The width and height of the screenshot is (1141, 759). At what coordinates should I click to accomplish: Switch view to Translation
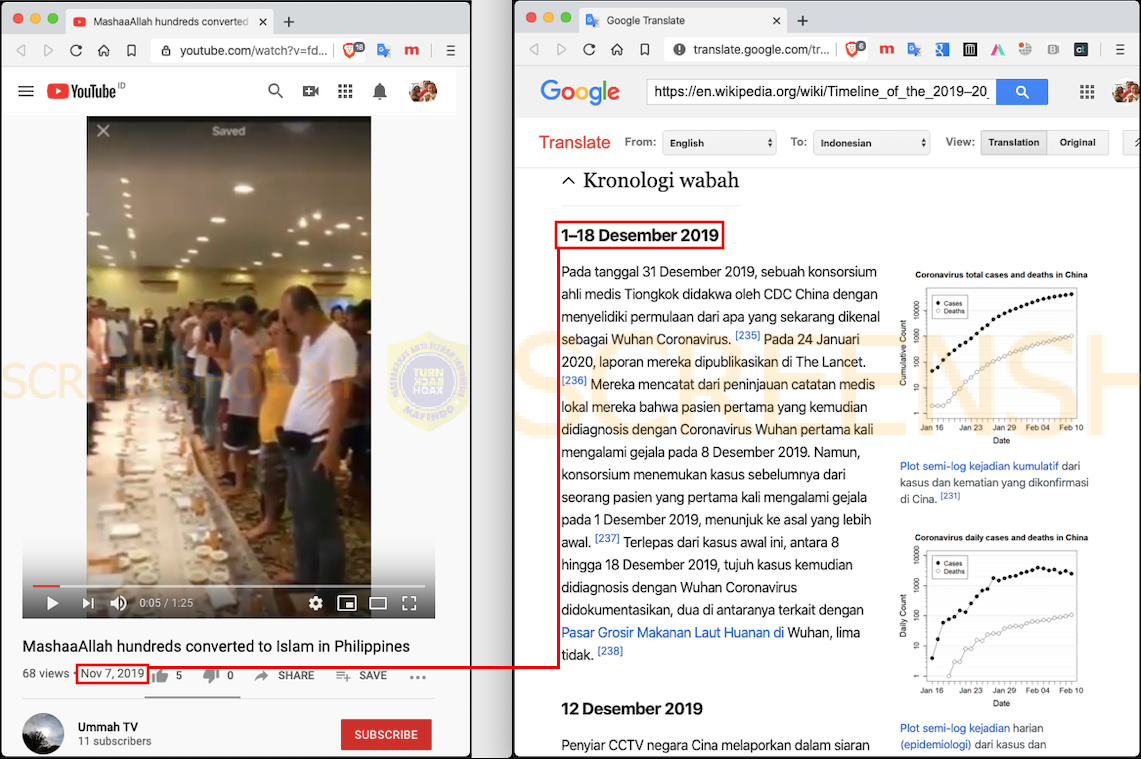[x=1014, y=143]
